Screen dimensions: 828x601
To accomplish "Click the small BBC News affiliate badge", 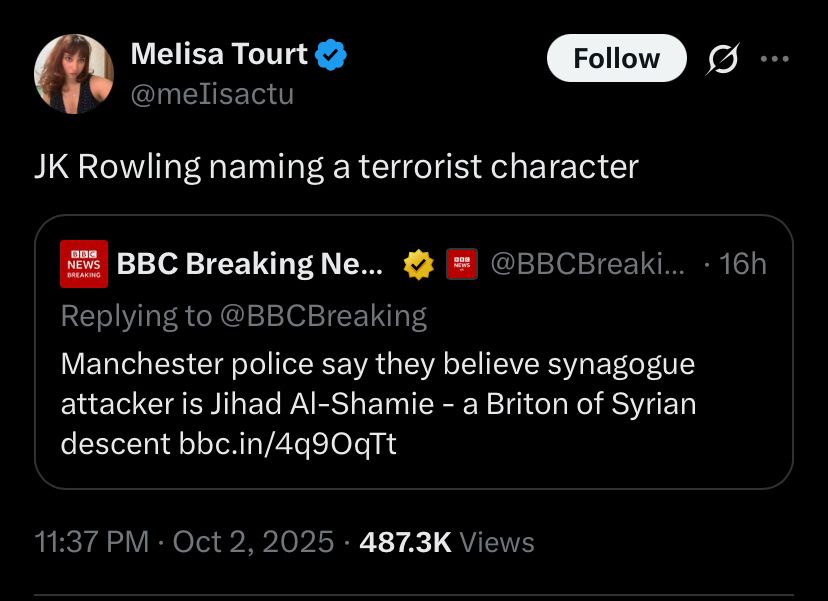I will click(x=461, y=263).
